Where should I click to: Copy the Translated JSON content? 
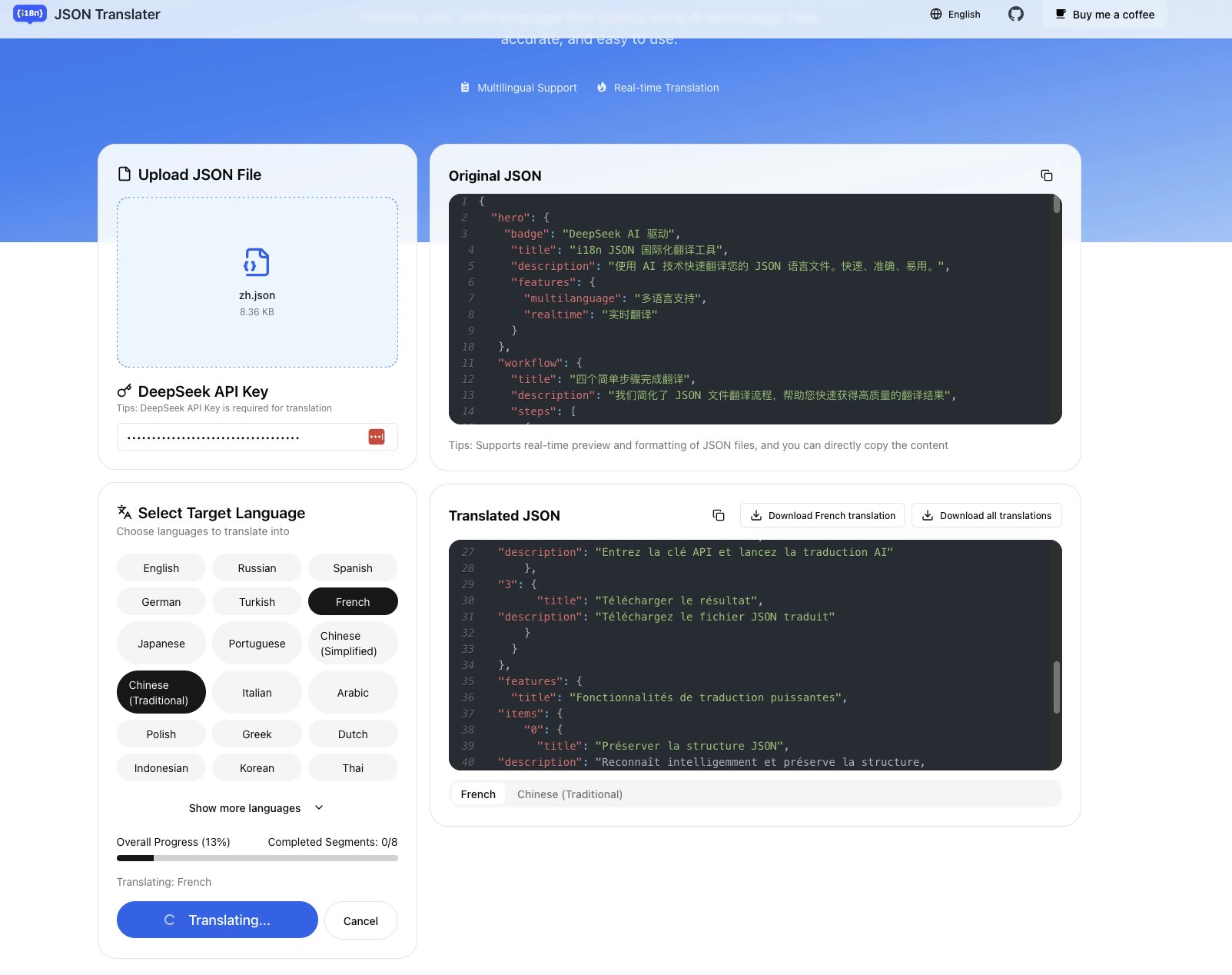(719, 515)
